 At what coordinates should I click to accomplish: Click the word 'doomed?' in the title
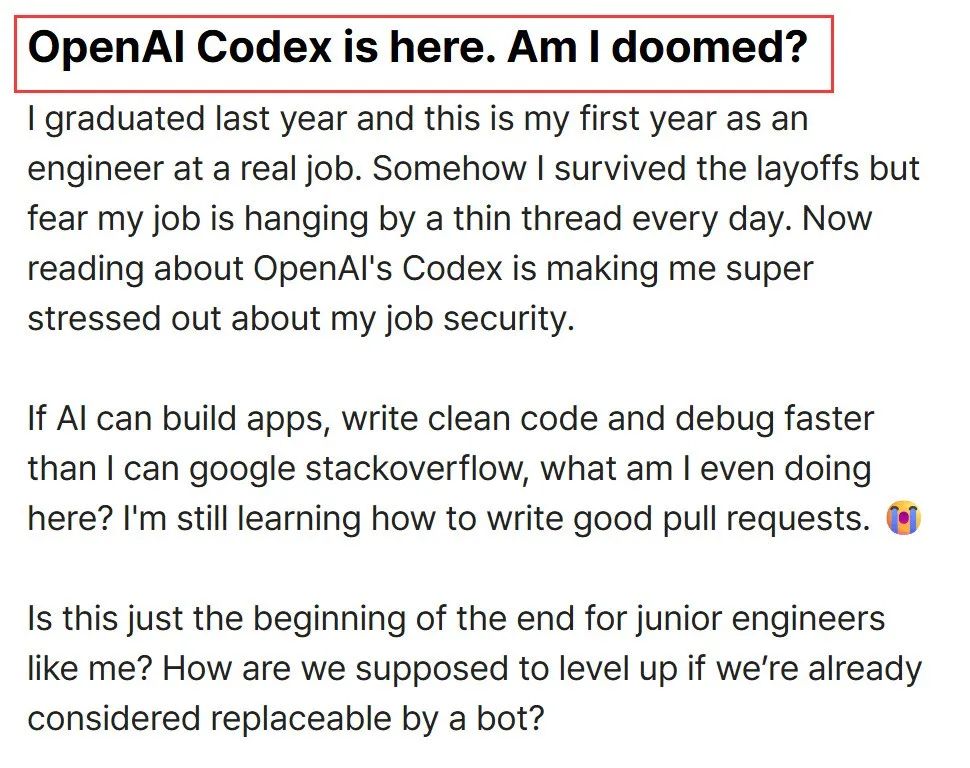click(710, 47)
